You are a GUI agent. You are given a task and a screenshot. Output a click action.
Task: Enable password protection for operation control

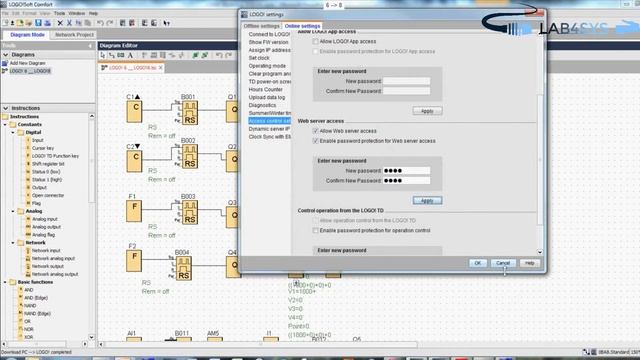click(315, 231)
